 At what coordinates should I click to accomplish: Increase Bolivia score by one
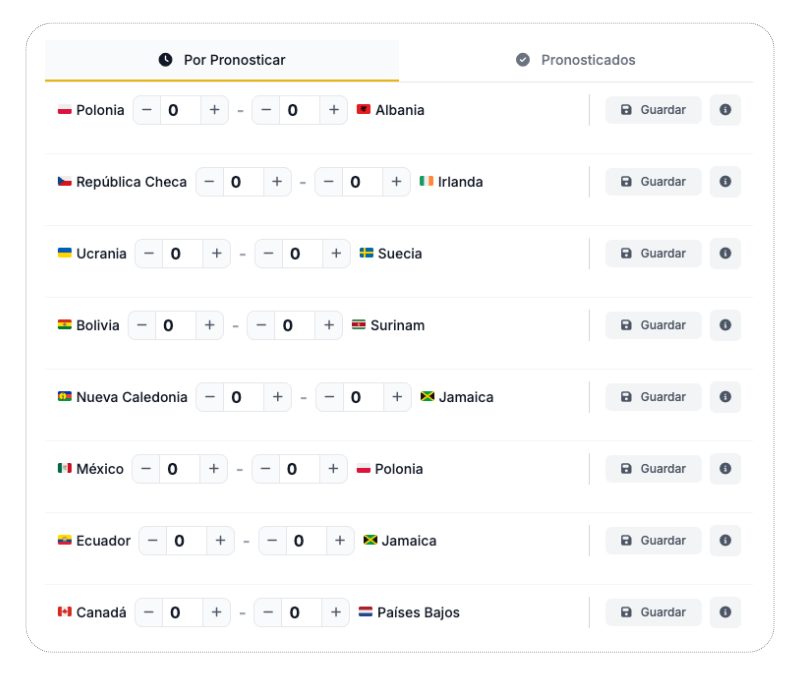coord(209,325)
